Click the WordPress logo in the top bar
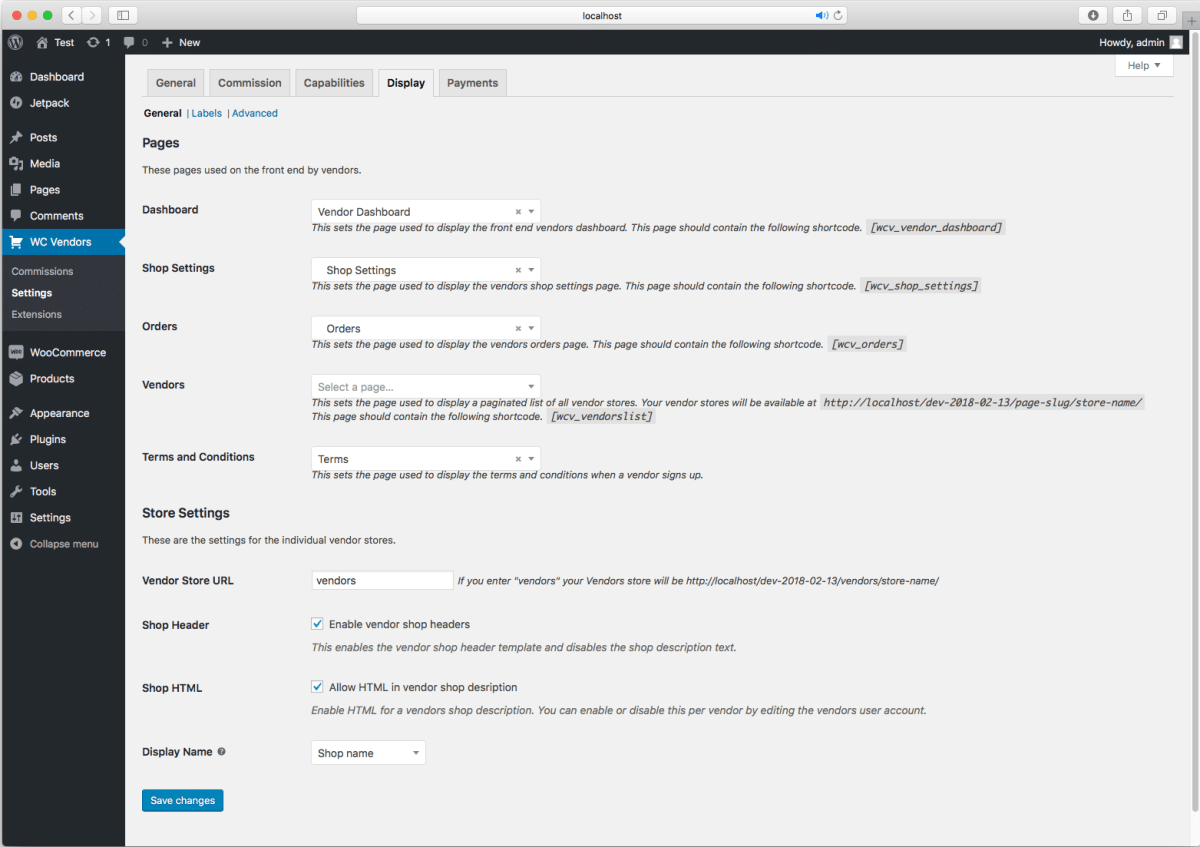 [x=15, y=42]
